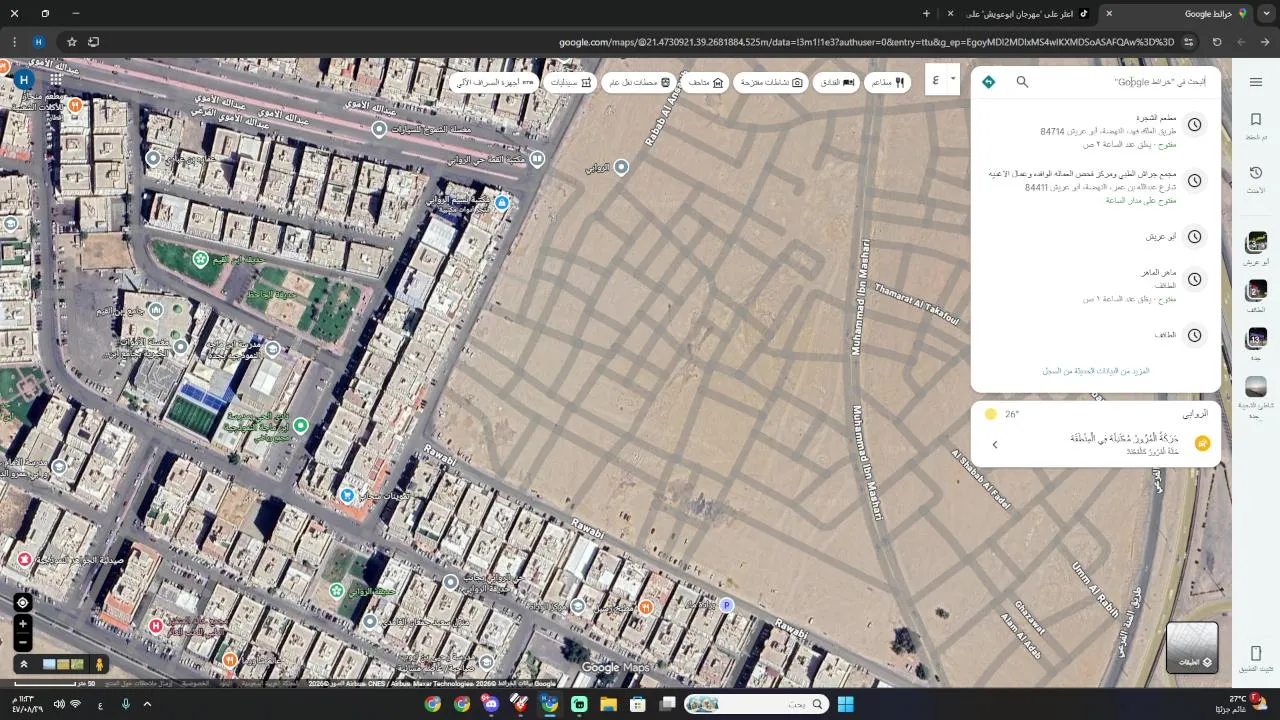Select the مطاعم restaurants category chip
Screen dimensions: 1280x720
tap(887, 82)
